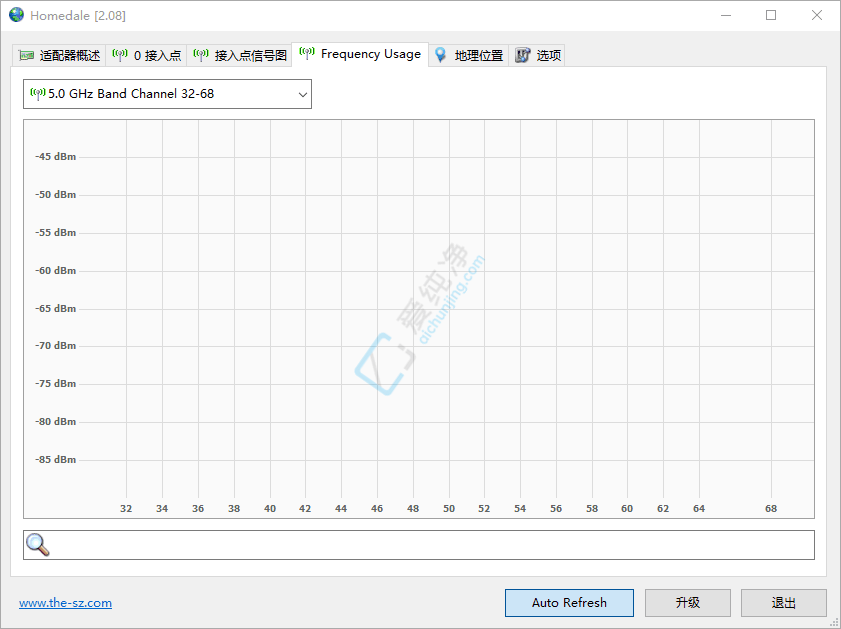Switch to the 0 接入点 tab
Image resolution: width=841 pixels, height=629 pixels.
click(146, 55)
